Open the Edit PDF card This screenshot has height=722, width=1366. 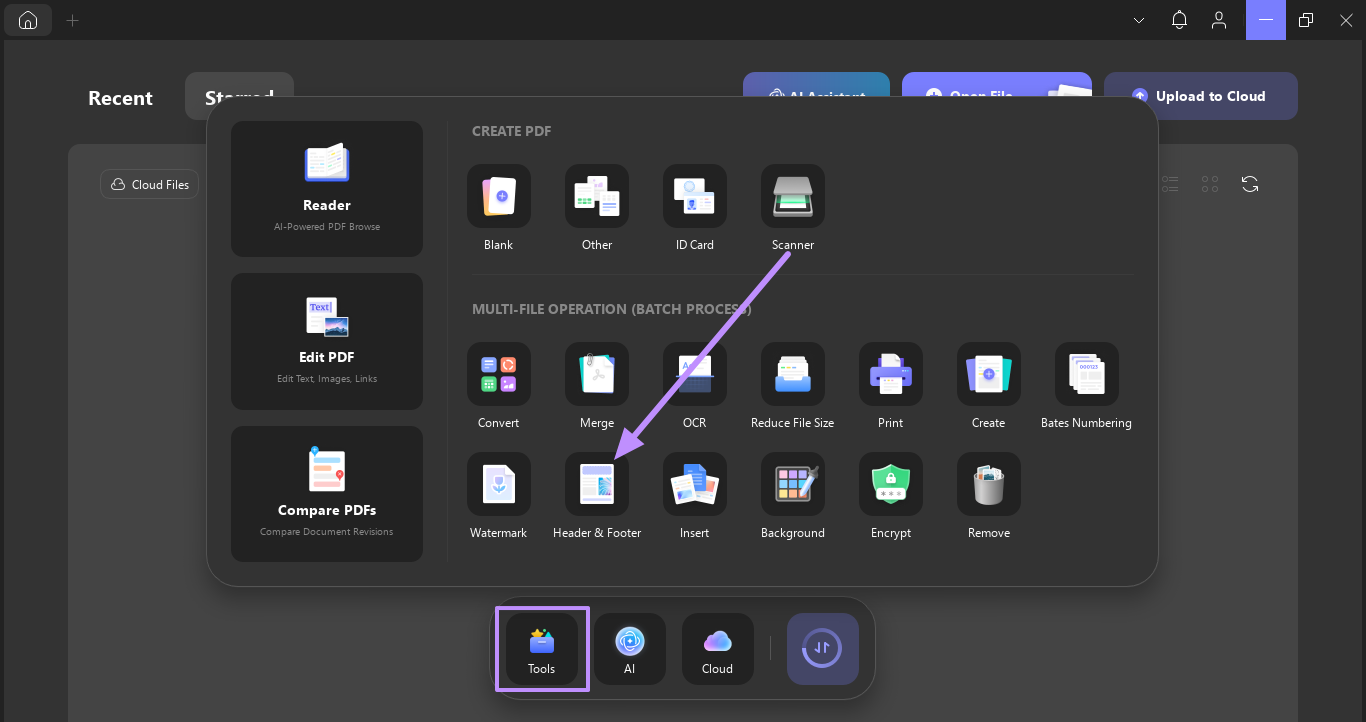[x=326, y=341]
